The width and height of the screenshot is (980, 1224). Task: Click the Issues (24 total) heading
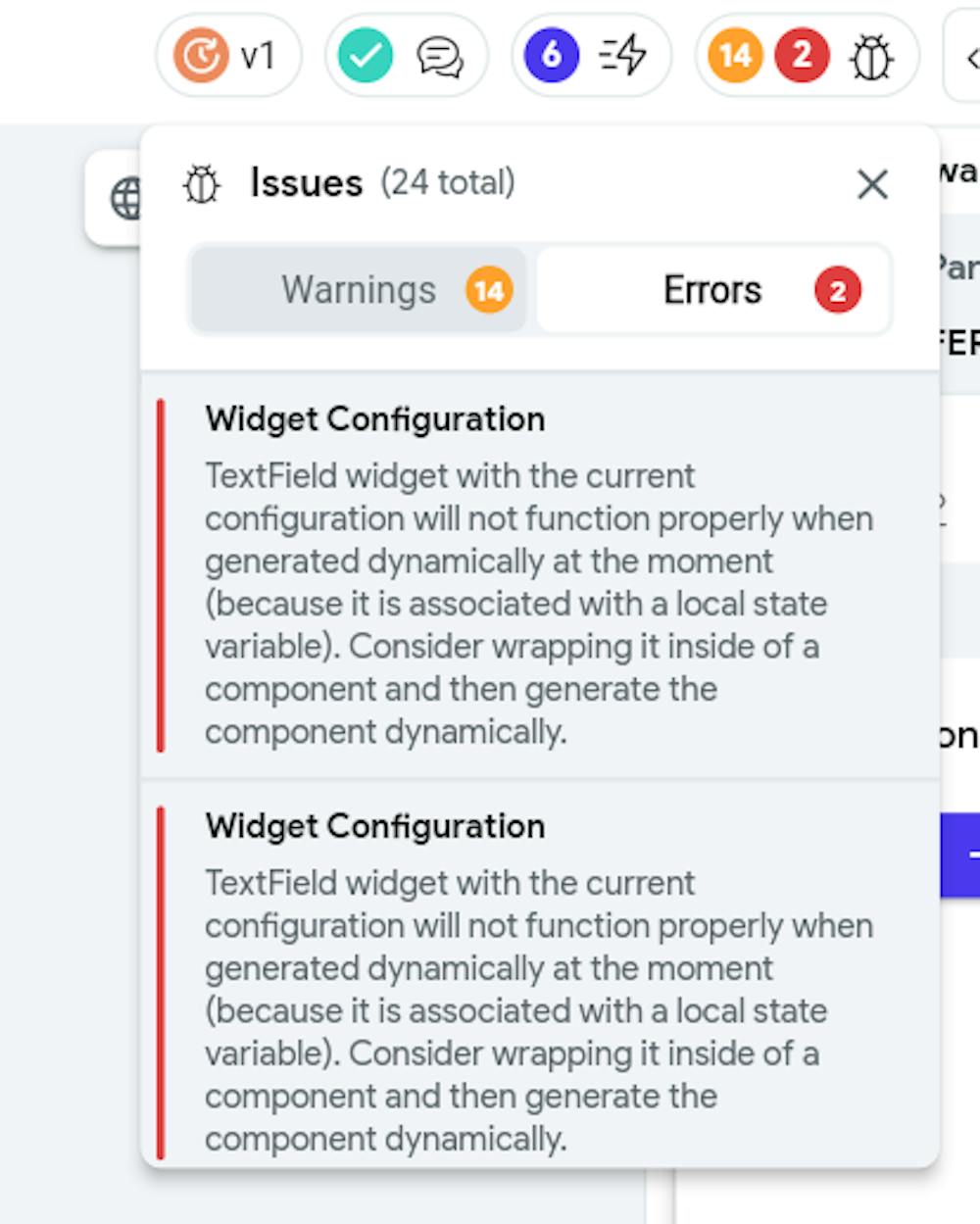click(x=382, y=183)
